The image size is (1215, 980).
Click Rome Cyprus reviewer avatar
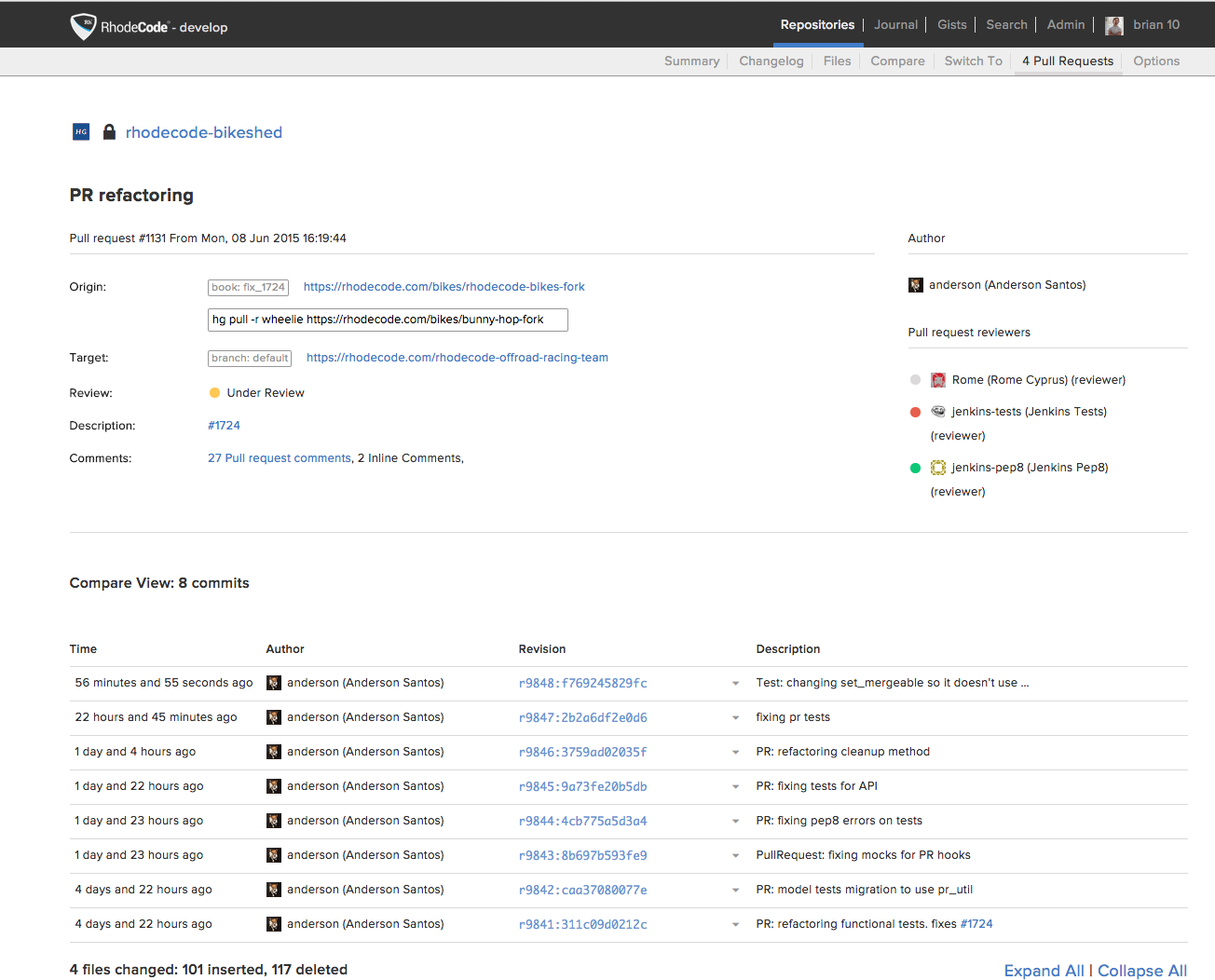938,380
